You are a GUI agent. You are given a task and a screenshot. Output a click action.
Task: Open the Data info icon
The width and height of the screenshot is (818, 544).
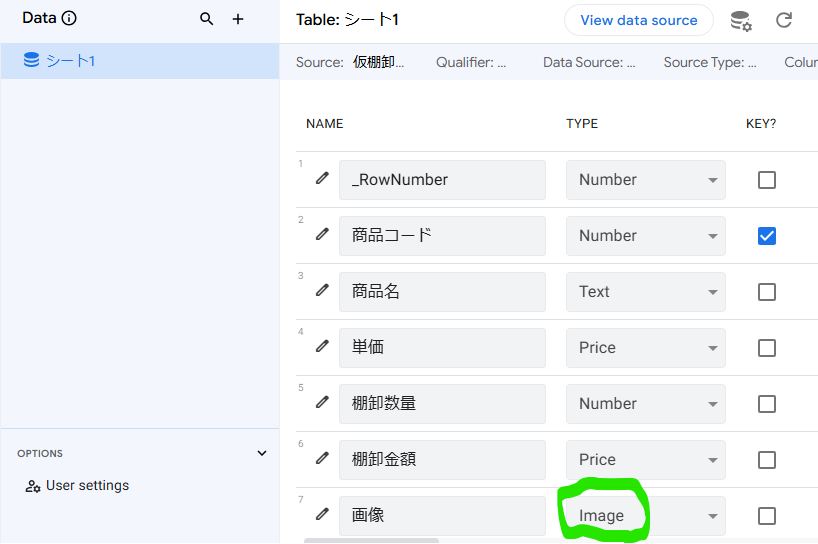point(69,18)
